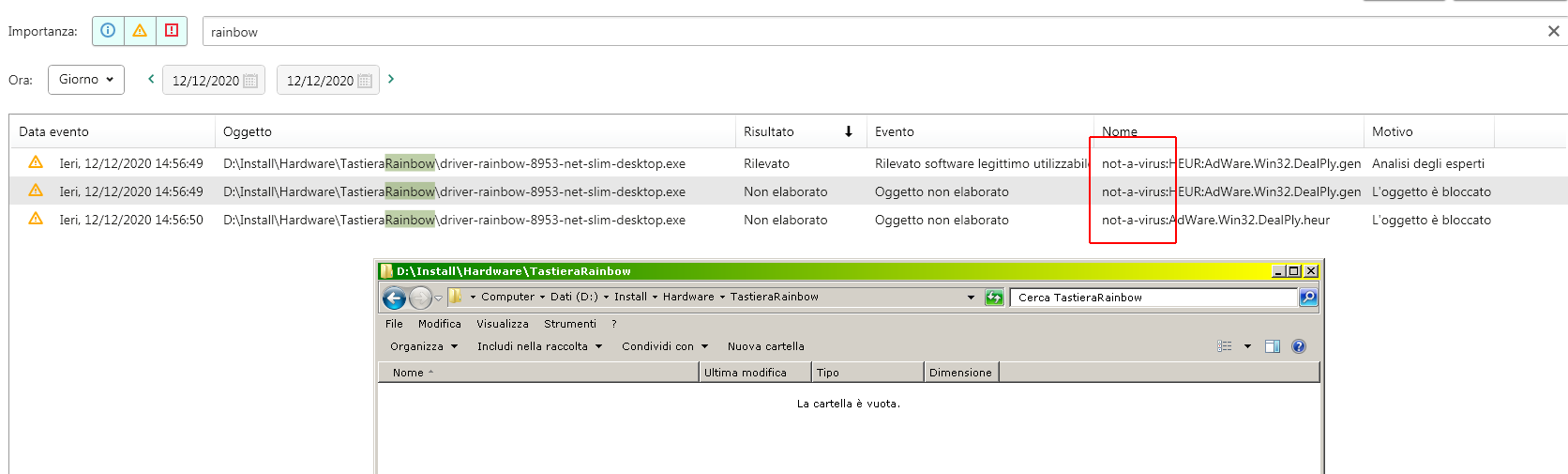Click TastieraRainbow breadcrumb segment
The image size is (1568, 474).
coord(774,297)
